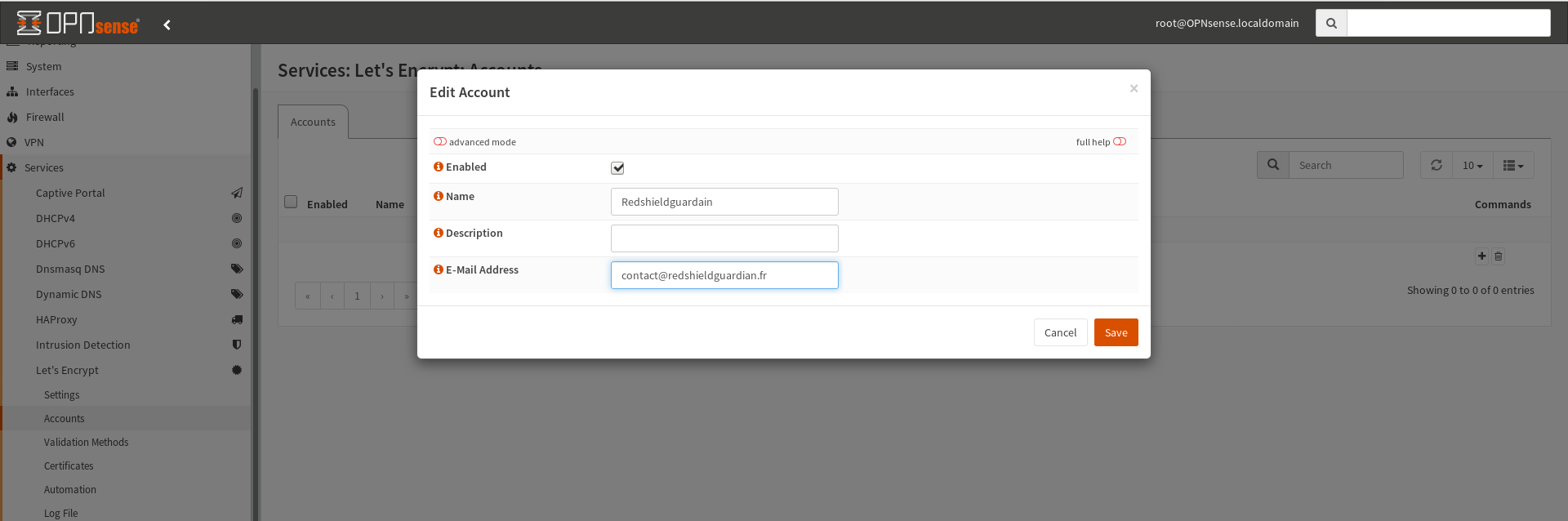Click the top bar search magnifier icon
The image size is (1568, 521).
tap(1331, 23)
